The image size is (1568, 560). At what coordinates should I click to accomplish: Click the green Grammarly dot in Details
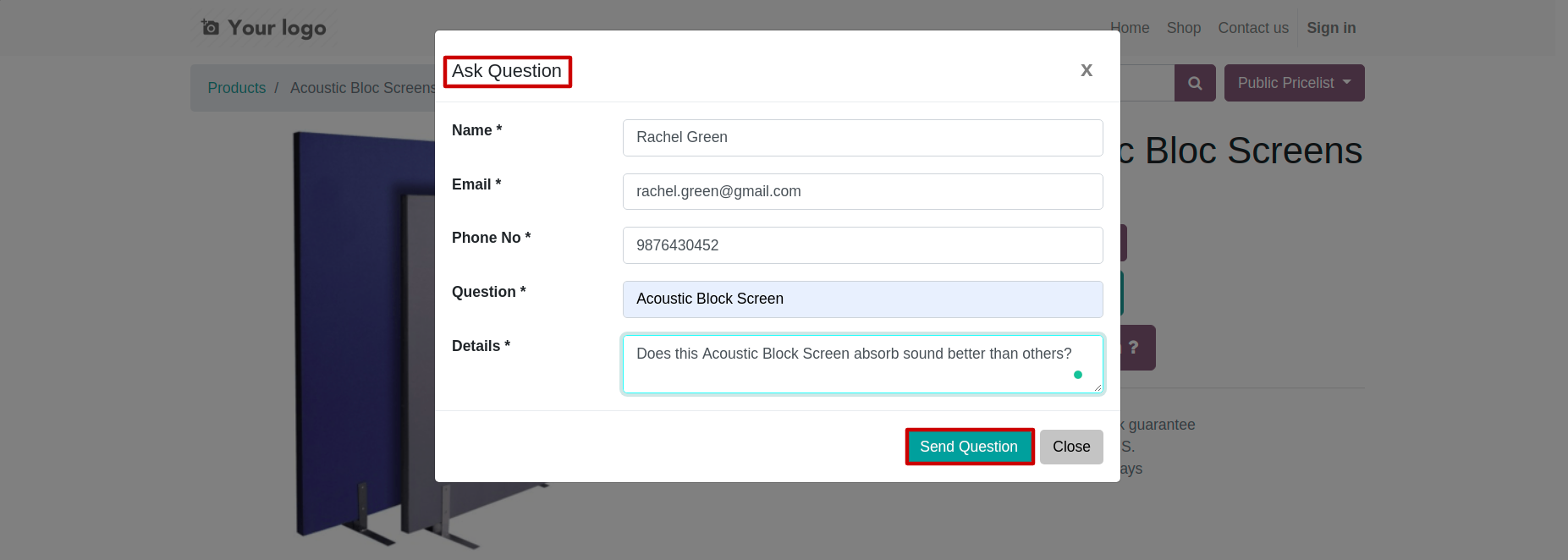click(x=1077, y=375)
